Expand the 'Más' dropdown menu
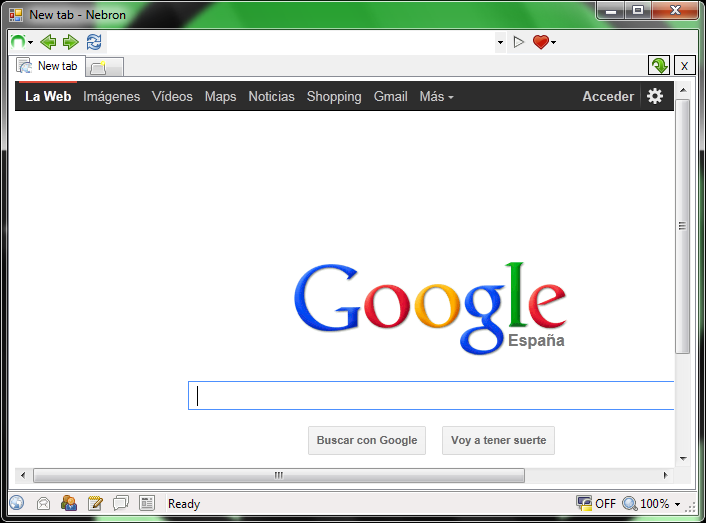The height and width of the screenshot is (523, 706). [x=436, y=96]
